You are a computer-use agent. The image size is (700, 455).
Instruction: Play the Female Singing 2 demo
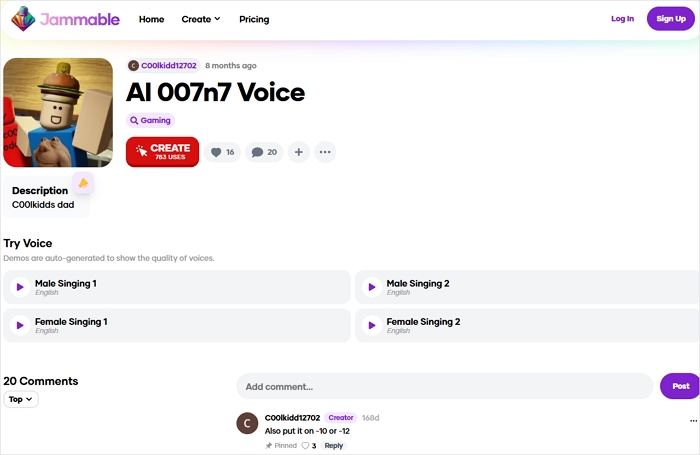[x=372, y=326]
